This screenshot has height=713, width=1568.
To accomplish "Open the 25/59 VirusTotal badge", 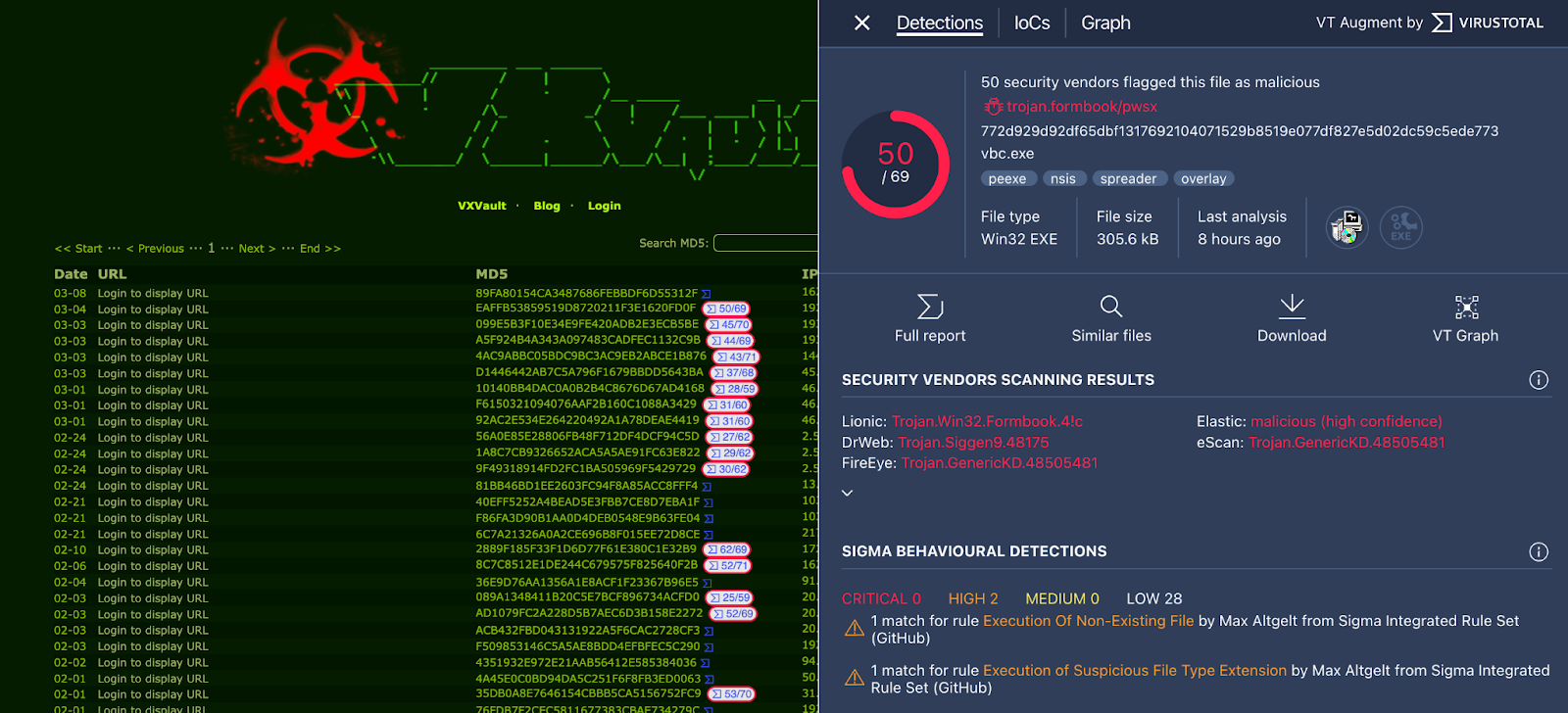I will (730, 597).
